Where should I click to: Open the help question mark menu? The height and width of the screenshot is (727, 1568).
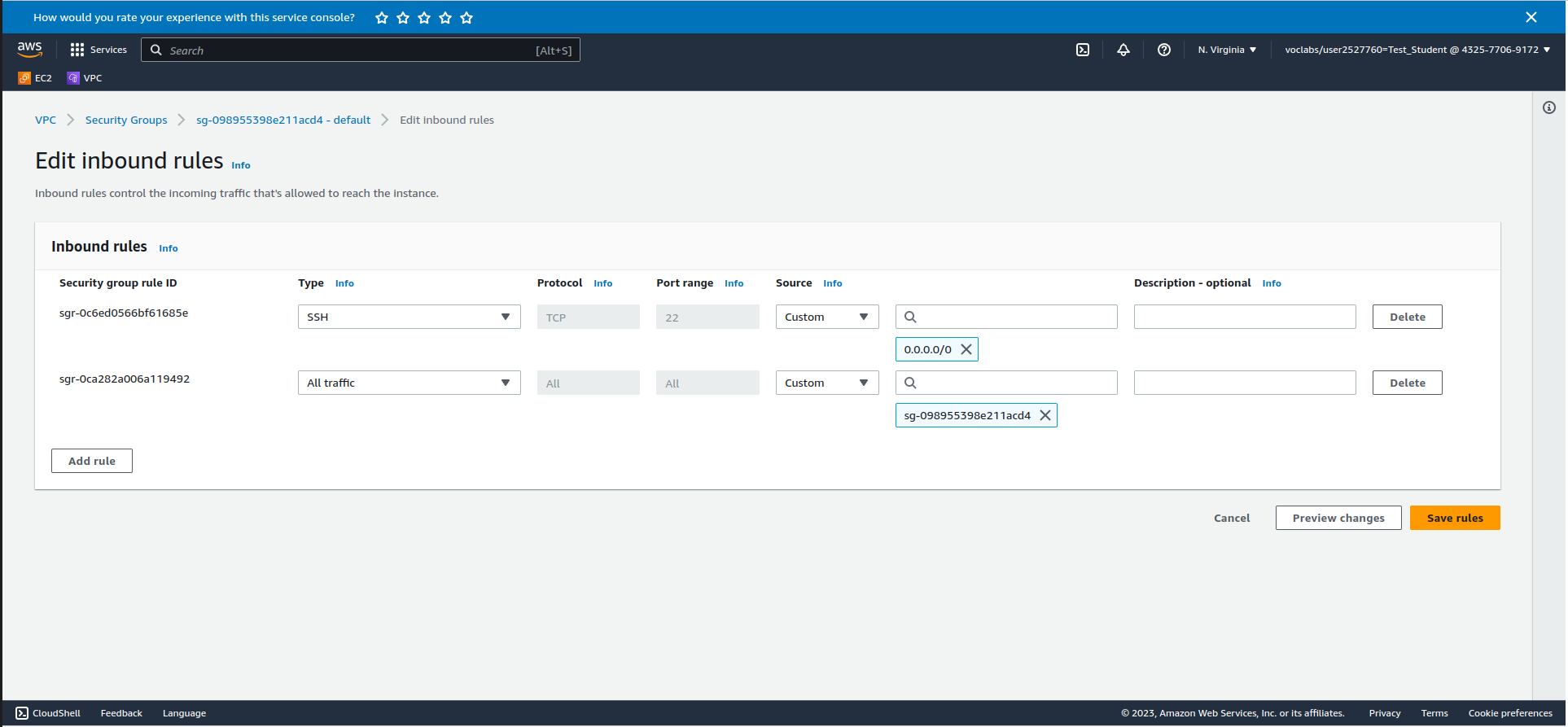point(1163,50)
